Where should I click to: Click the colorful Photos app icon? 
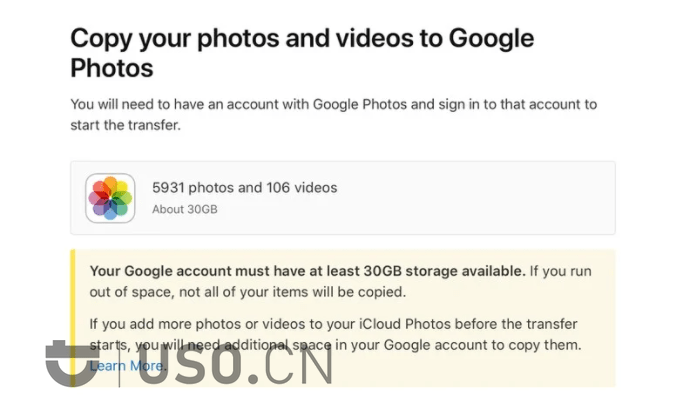(110, 198)
